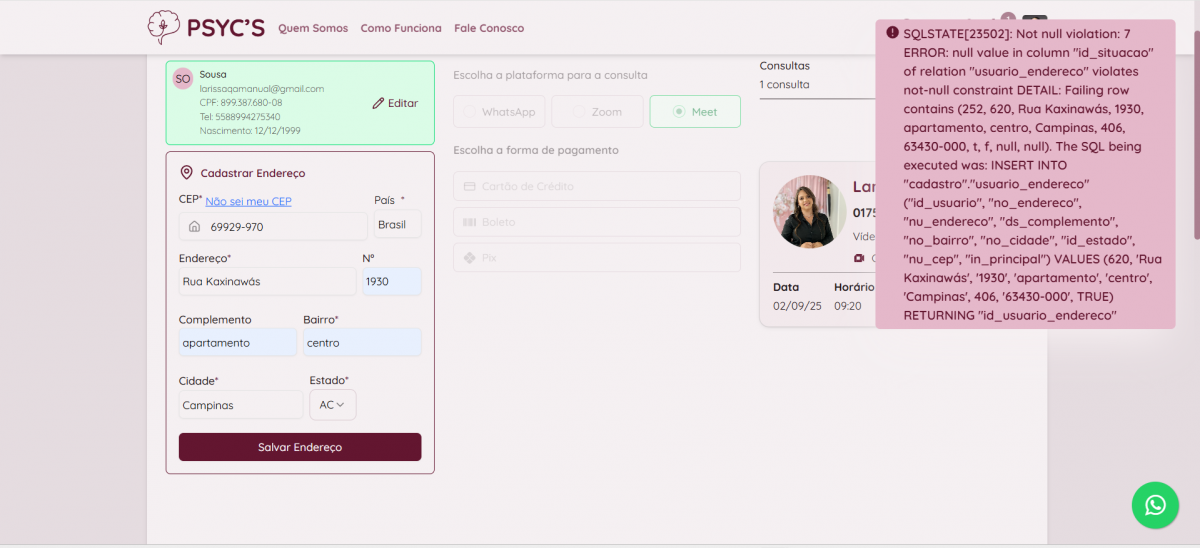The width and height of the screenshot is (1200, 548).
Task: Click the pencil icon beside Editar
Action: 378,103
